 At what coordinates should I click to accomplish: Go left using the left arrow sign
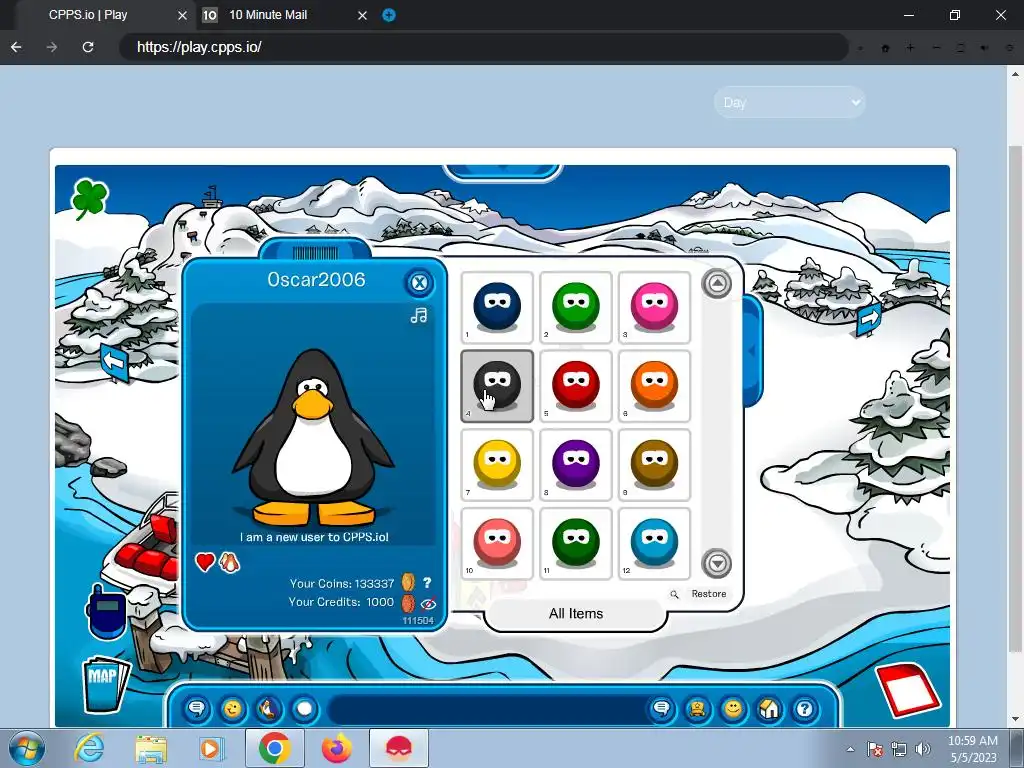(x=115, y=362)
